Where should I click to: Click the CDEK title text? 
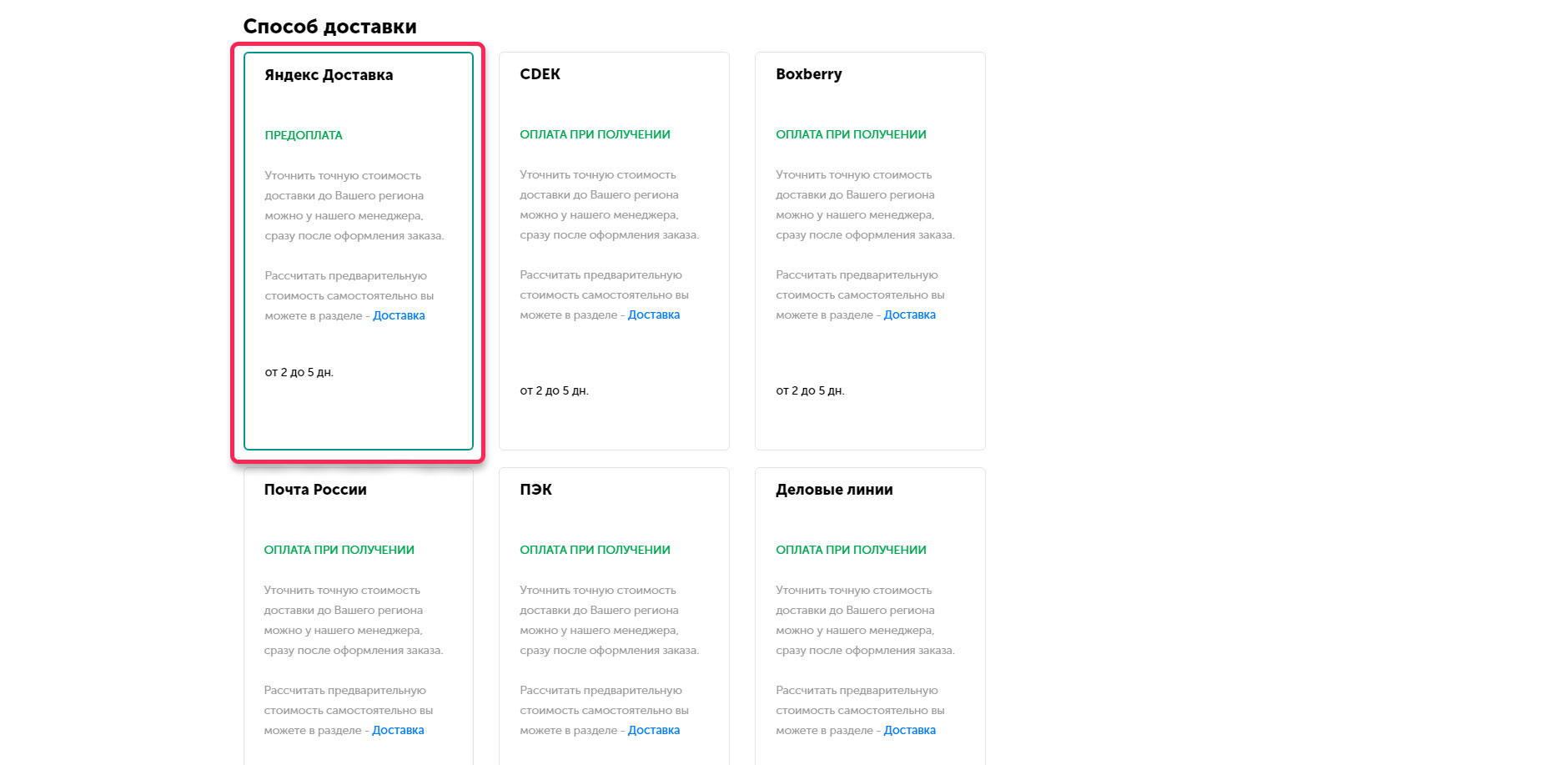(540, 74)
